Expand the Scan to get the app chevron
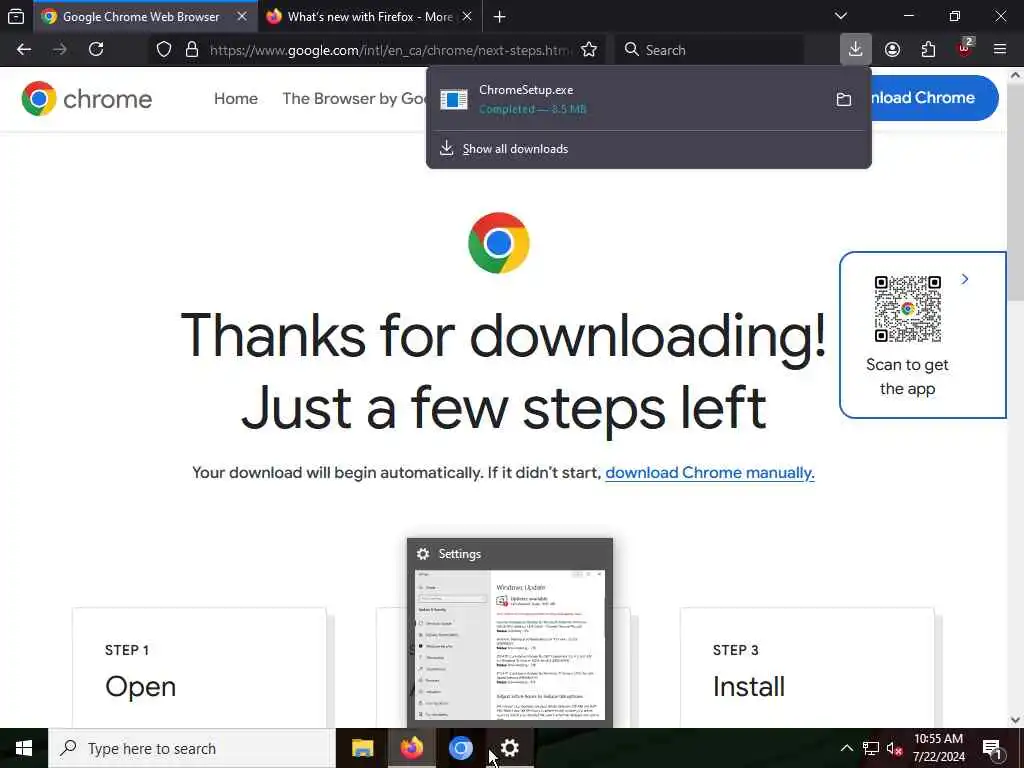 (965, 280)
